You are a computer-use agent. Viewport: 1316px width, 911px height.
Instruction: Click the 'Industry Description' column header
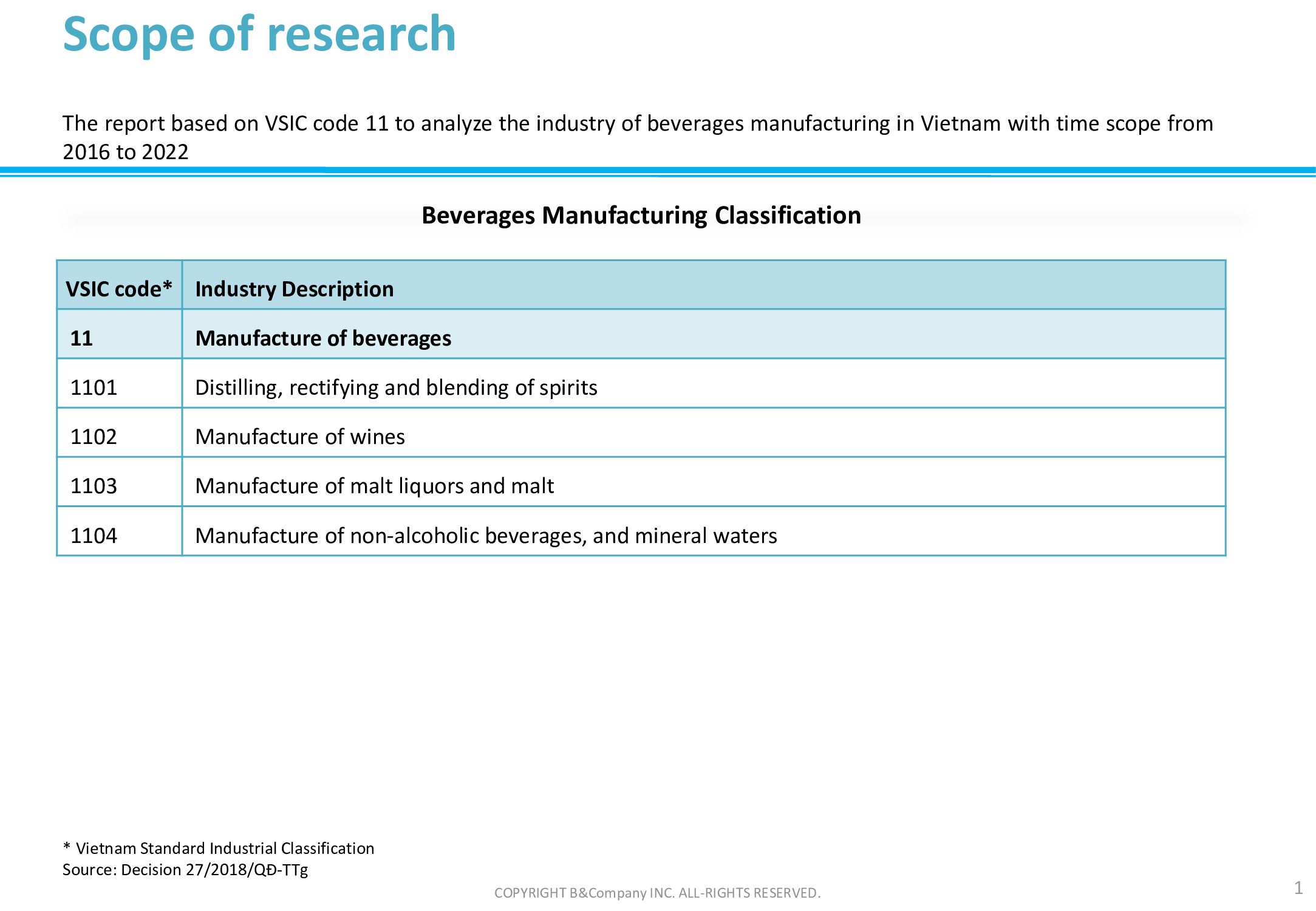point(295,288)
